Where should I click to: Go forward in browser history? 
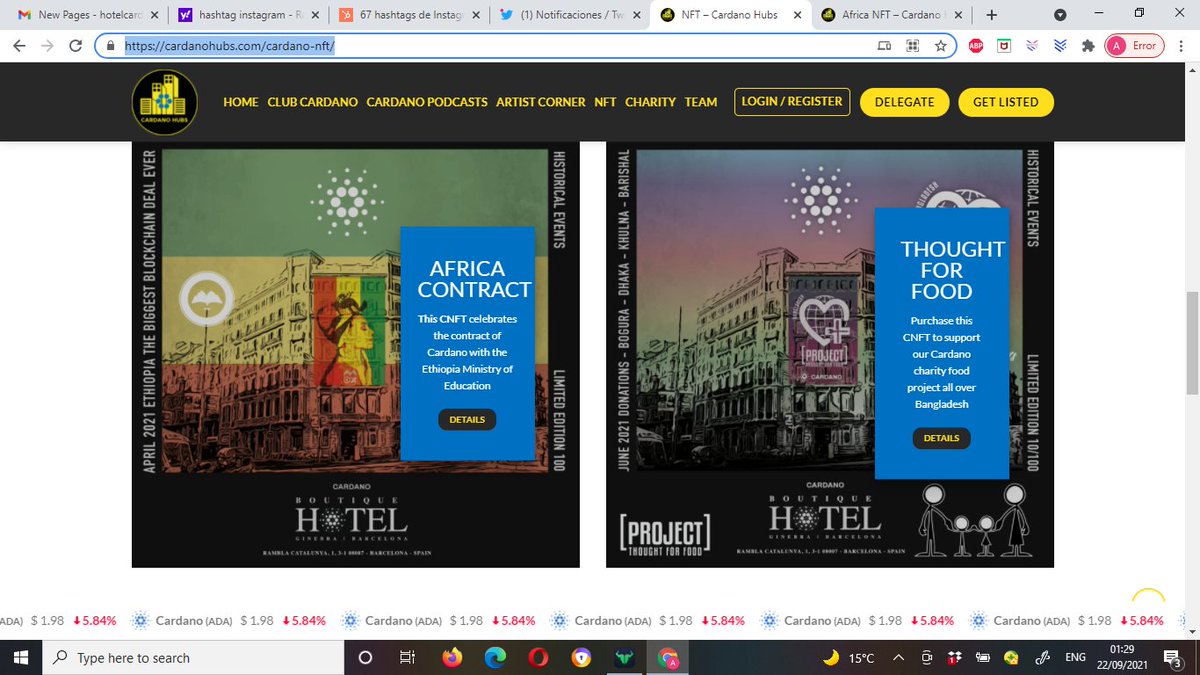tap(48, 46)
